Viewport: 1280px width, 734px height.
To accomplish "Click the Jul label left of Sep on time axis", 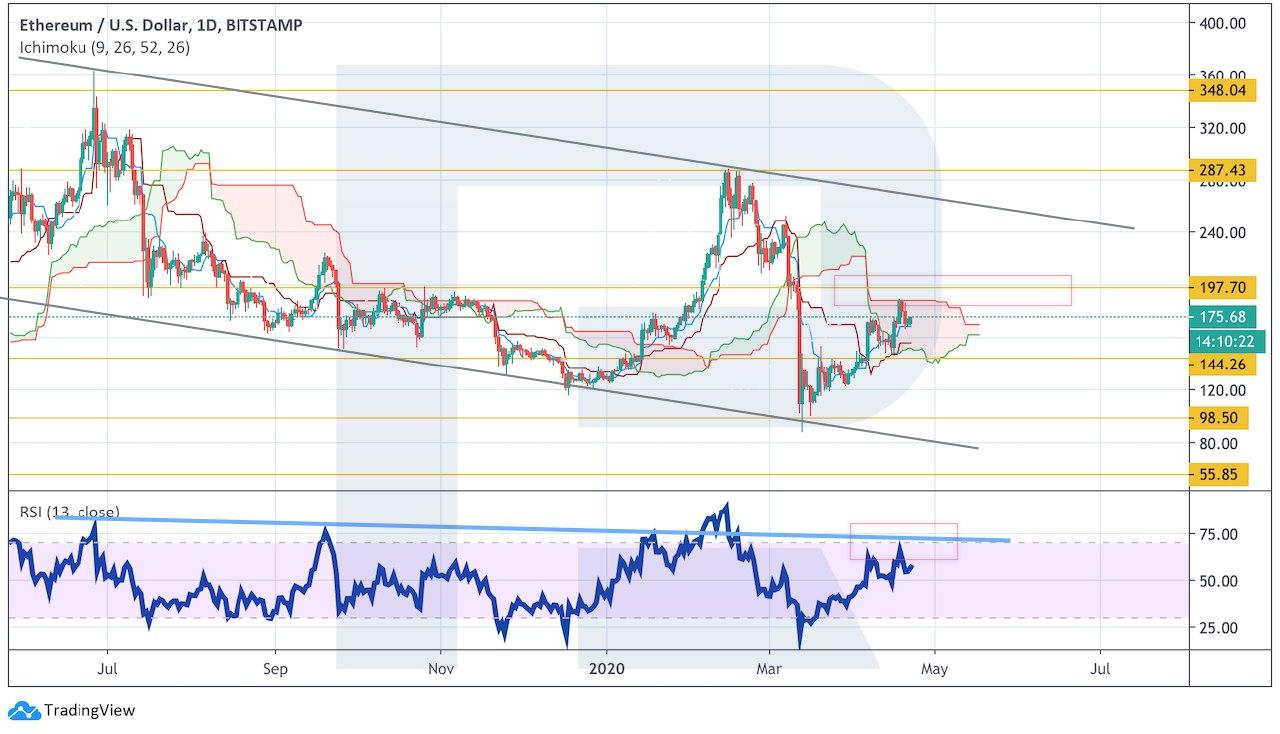I will tap(109, 667).
